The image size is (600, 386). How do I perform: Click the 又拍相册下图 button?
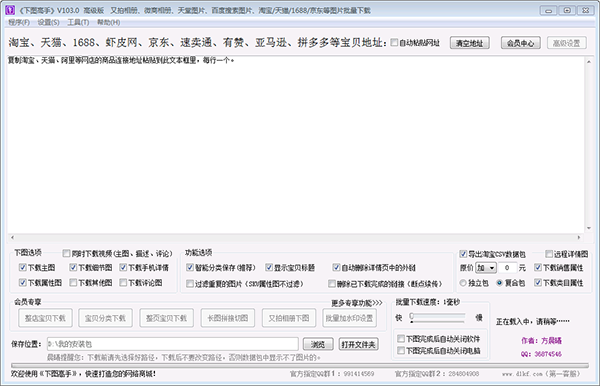pyautogui.click(x=289, y=318)
